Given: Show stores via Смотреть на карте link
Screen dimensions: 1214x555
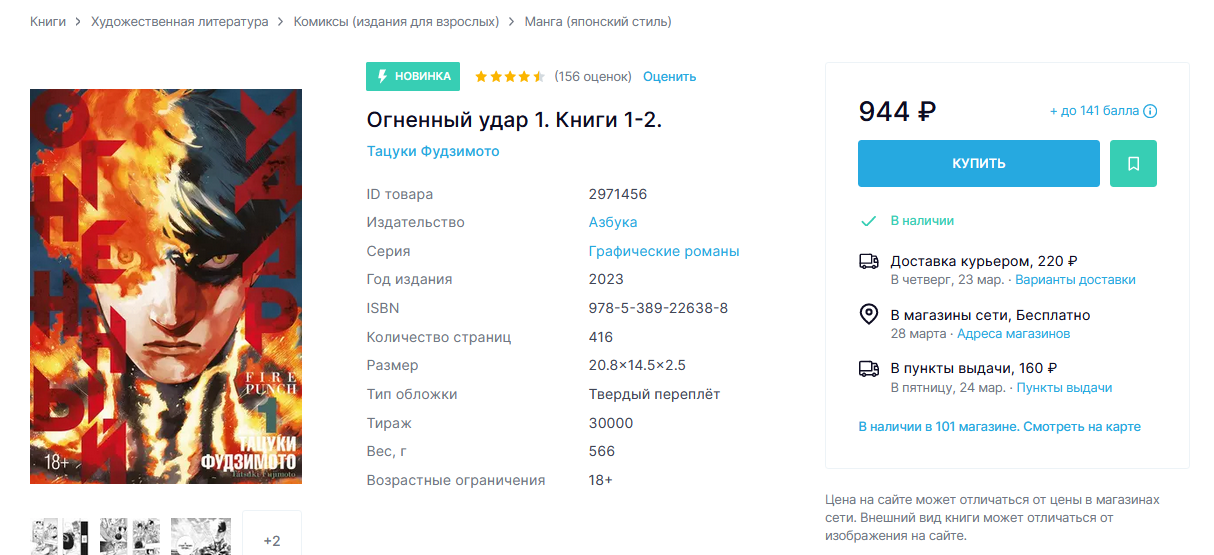Looking at the screenshot, I should (x=1082, y=426).
